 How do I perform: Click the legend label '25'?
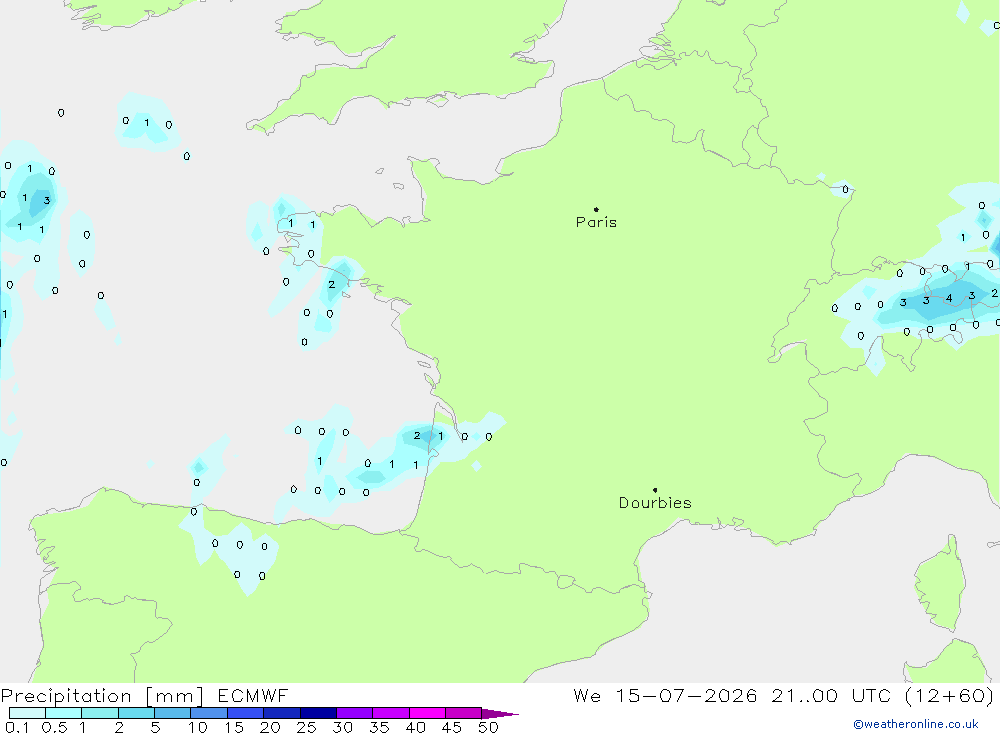pyautogui.click(x=307, y=727)
